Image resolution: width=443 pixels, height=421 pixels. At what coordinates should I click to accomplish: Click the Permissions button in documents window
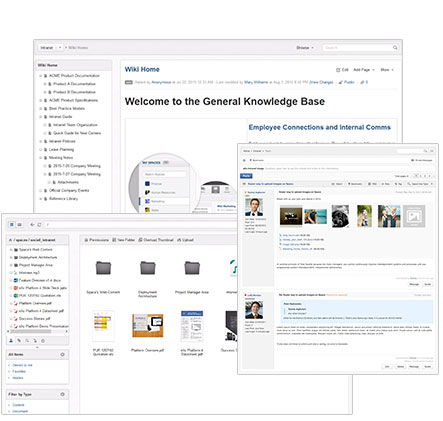[96, 240]
